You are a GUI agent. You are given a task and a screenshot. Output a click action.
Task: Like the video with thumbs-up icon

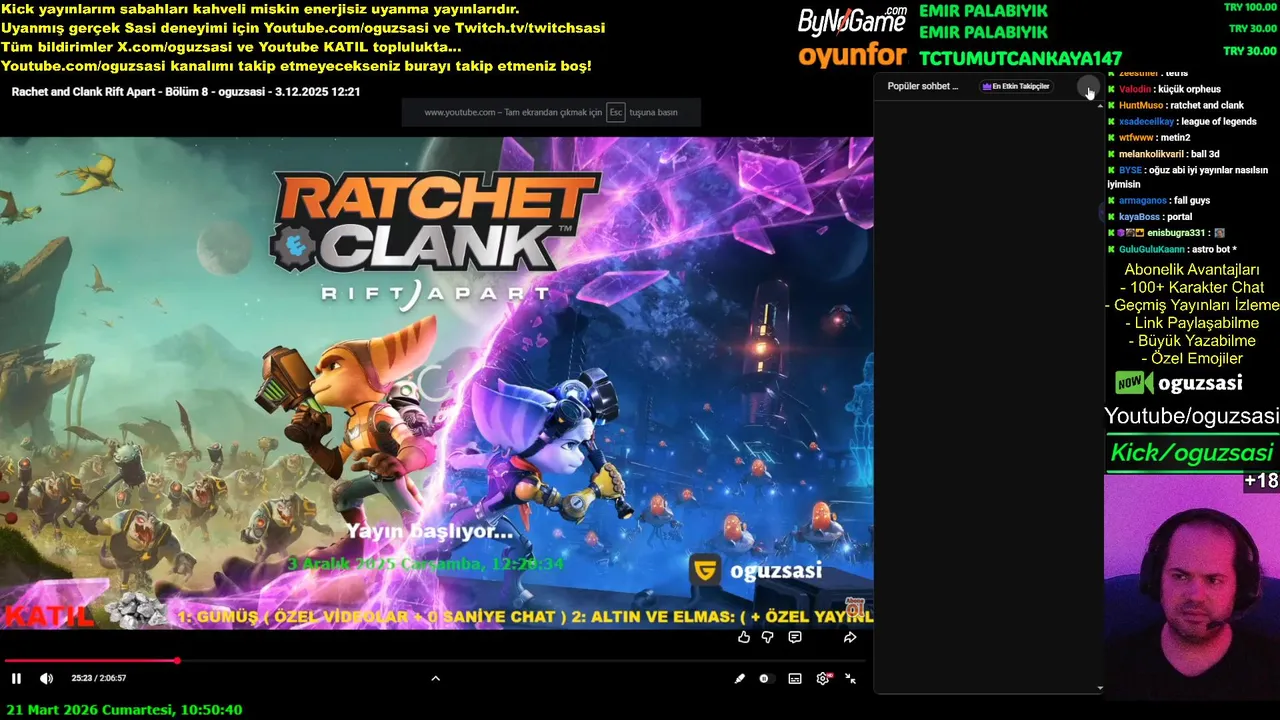point(743,637)
